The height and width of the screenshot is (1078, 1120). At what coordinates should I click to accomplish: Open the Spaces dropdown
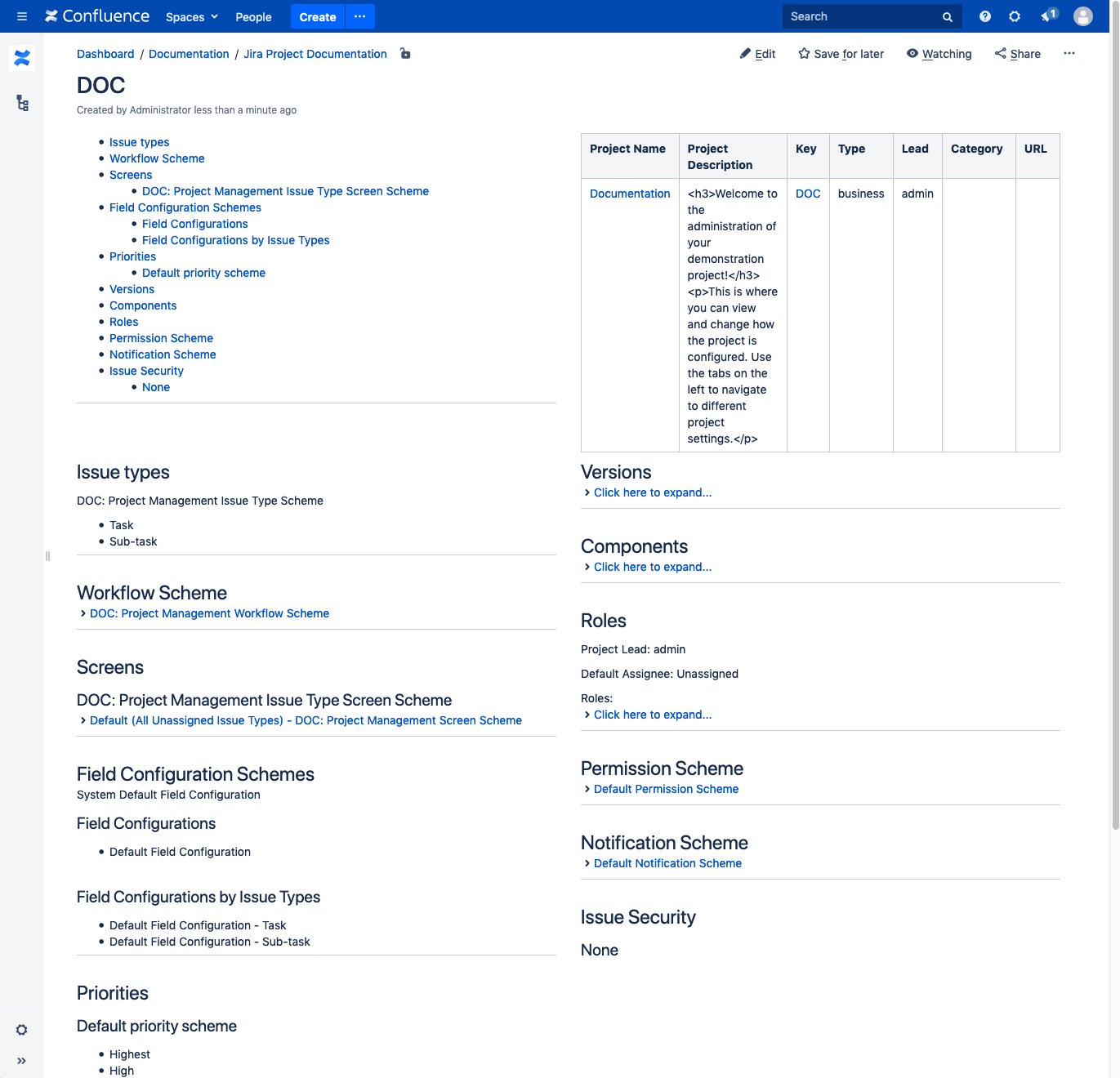tap(192, 16)
